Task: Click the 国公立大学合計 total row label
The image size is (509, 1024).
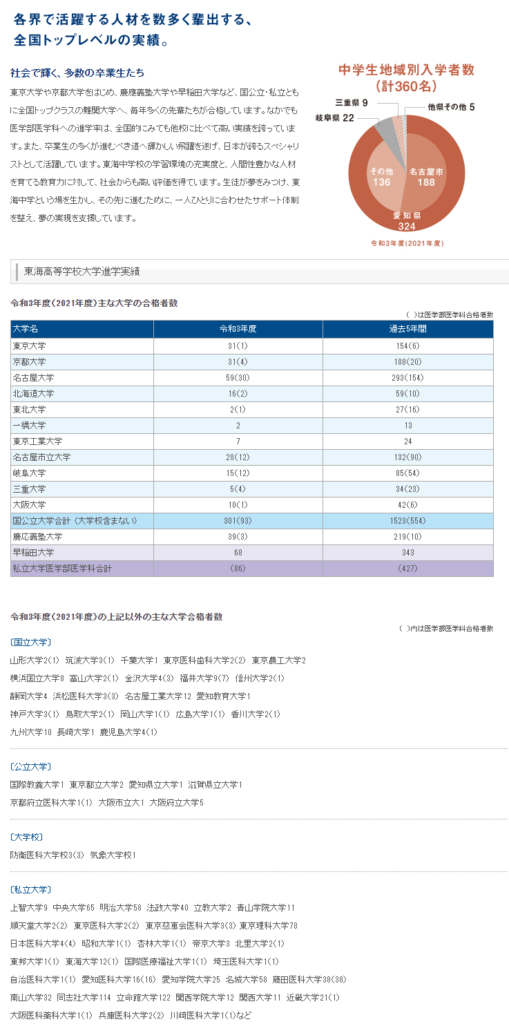Action: pos(82,520)
